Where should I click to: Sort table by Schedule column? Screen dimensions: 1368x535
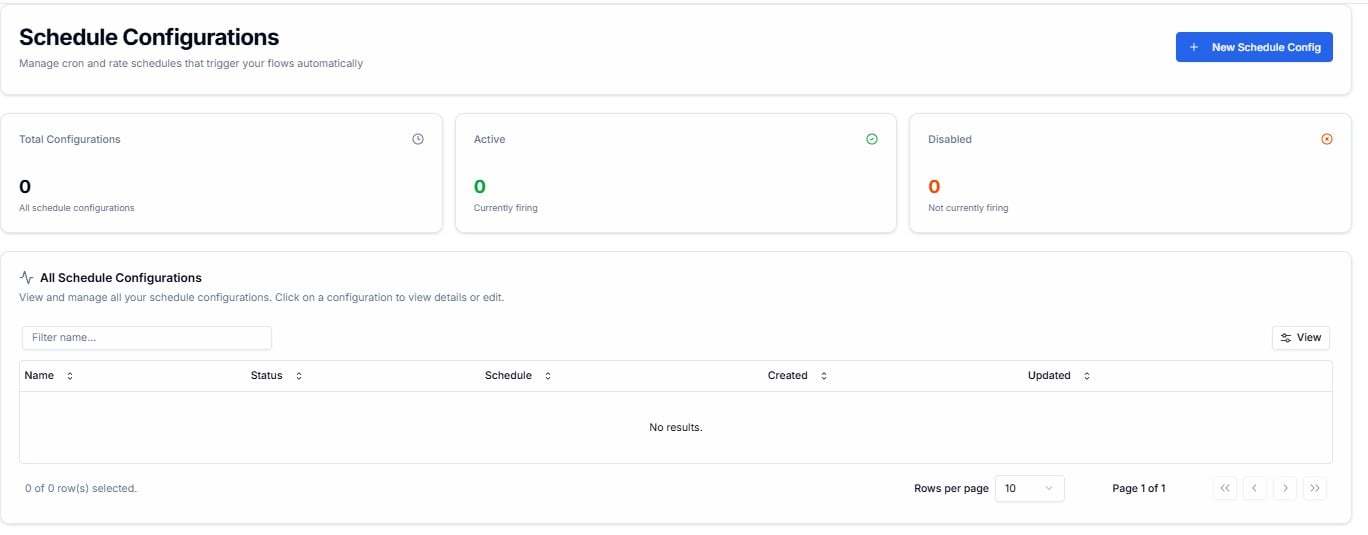(x=518, y=376)
